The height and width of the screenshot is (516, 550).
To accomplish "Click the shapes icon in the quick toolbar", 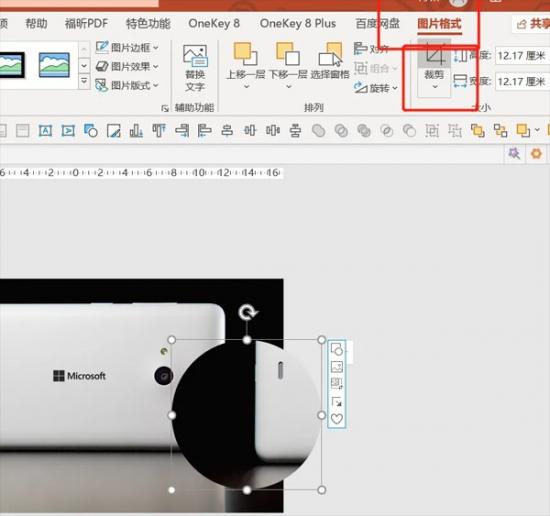I will click(x=91, y=131).
